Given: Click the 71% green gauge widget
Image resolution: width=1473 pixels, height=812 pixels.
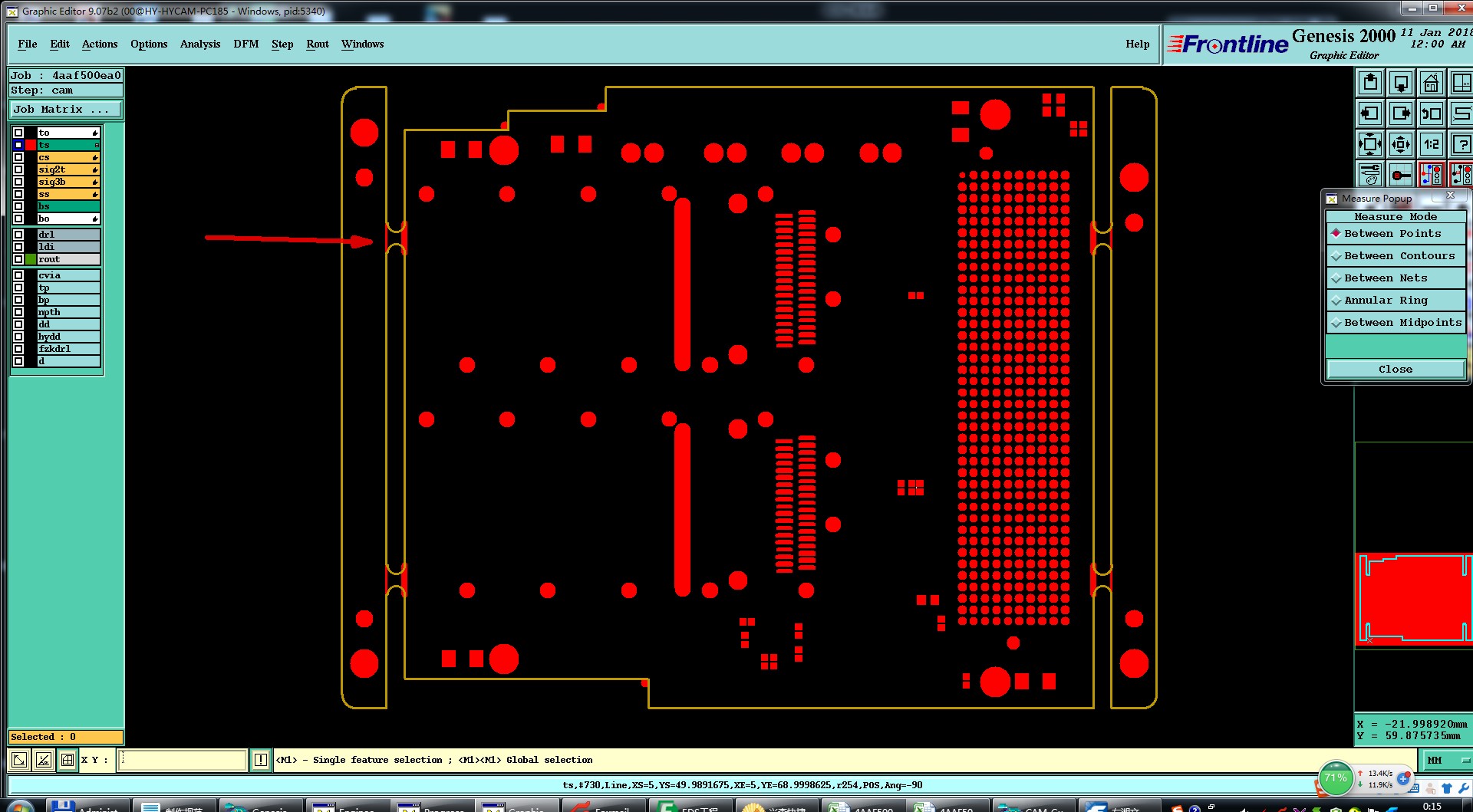Looking at the screenshot, I should pos(1336,778).
